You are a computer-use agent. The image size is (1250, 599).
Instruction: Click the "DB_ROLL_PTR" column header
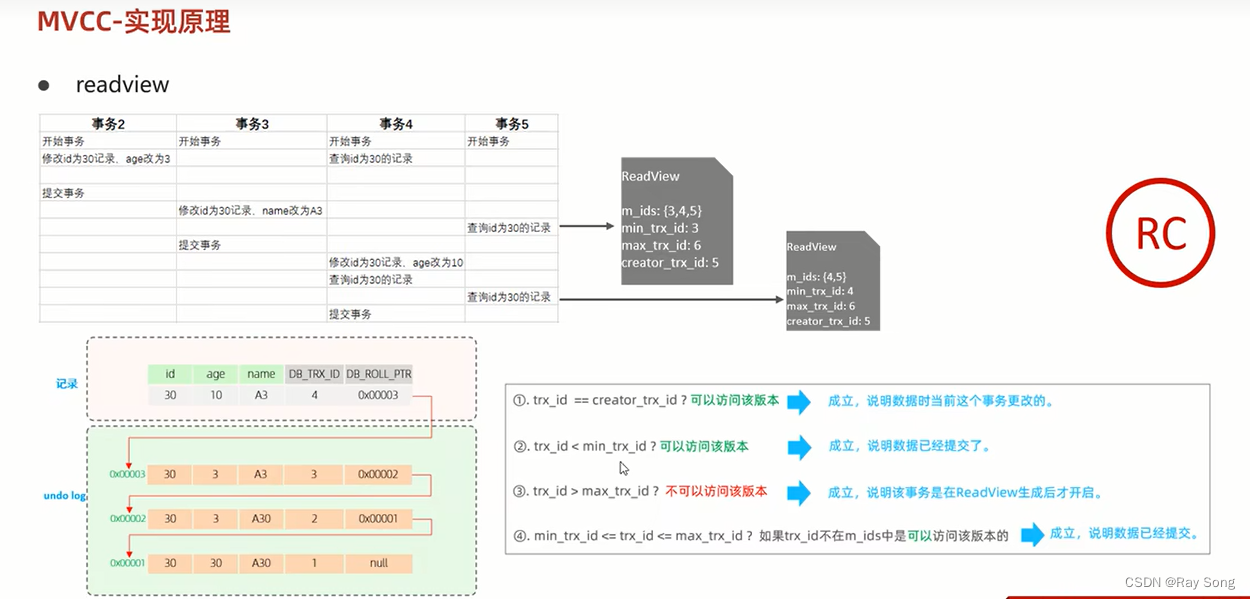point(379,374)
